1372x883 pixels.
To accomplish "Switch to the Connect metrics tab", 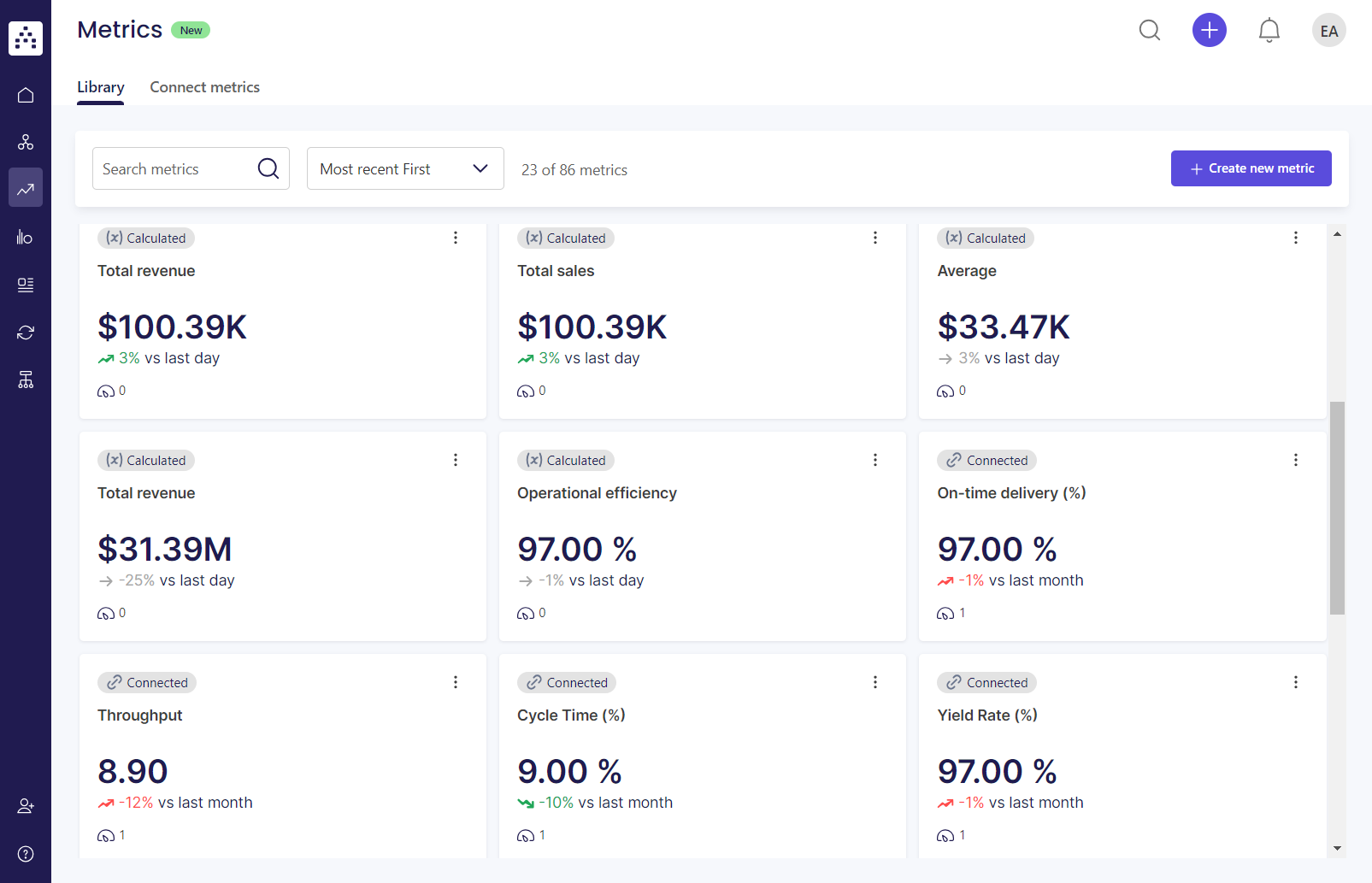I will pyautogui.click(x=204, y=87).
